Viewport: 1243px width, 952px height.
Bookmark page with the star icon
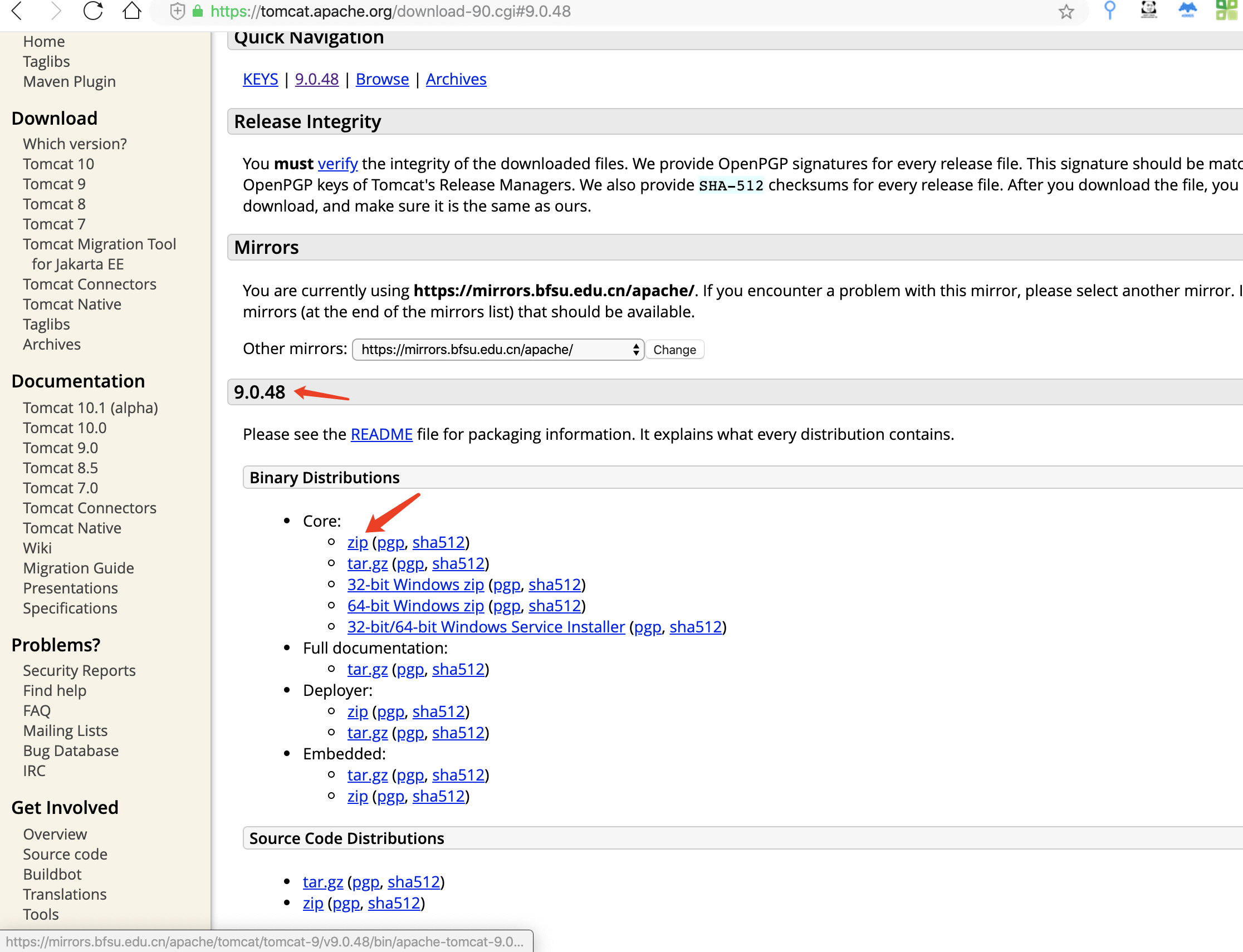1066,11
